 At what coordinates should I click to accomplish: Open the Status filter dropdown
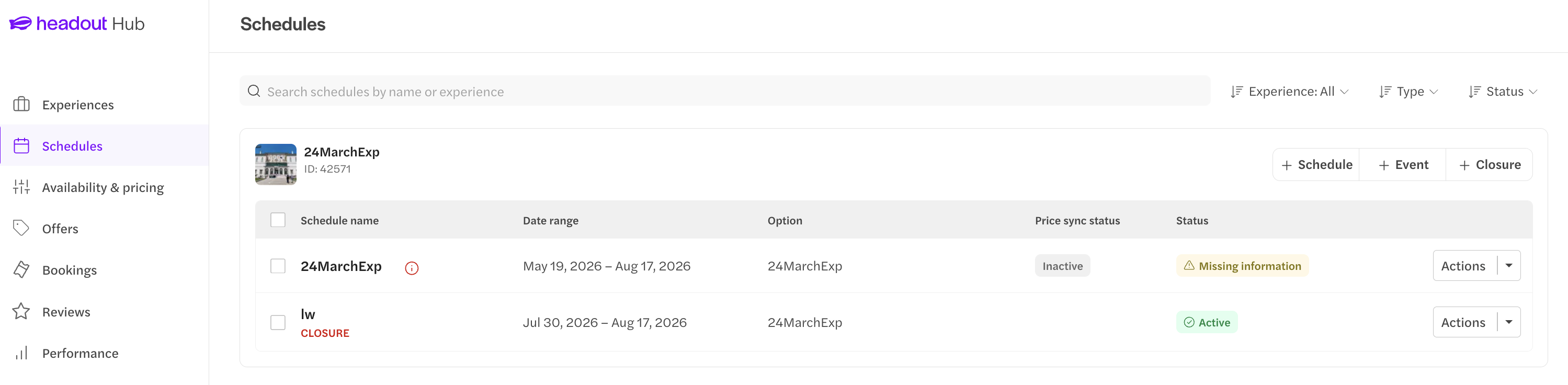(1503, 92)
